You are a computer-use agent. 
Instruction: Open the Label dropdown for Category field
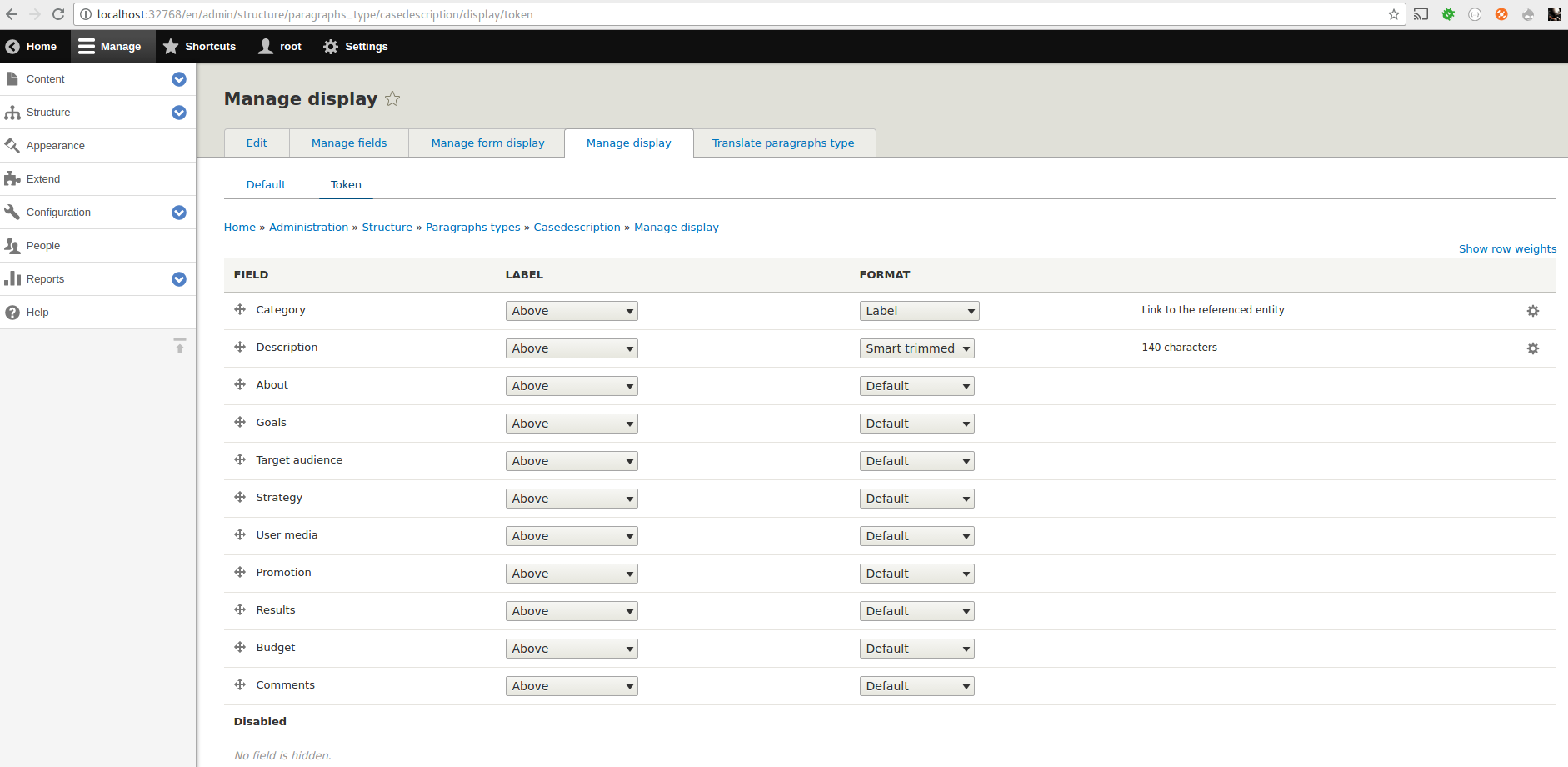pyautogui.click(x=571, y=310)
